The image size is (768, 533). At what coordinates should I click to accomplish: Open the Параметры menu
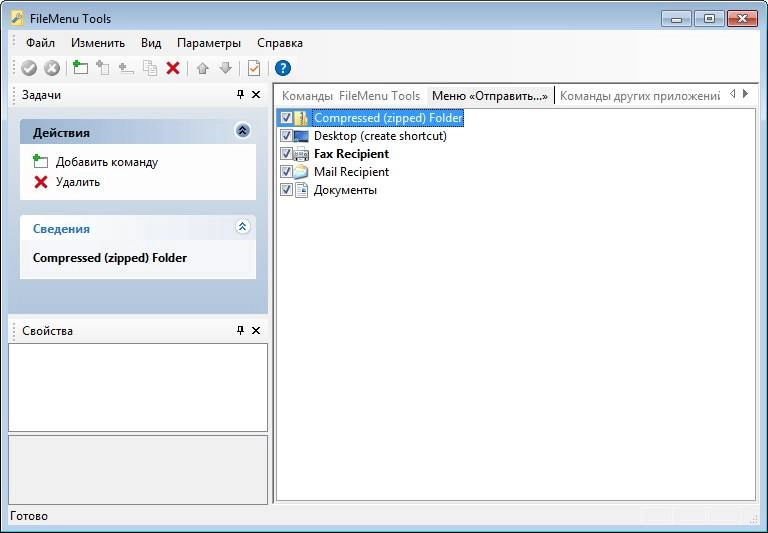(x=209, y=43)
